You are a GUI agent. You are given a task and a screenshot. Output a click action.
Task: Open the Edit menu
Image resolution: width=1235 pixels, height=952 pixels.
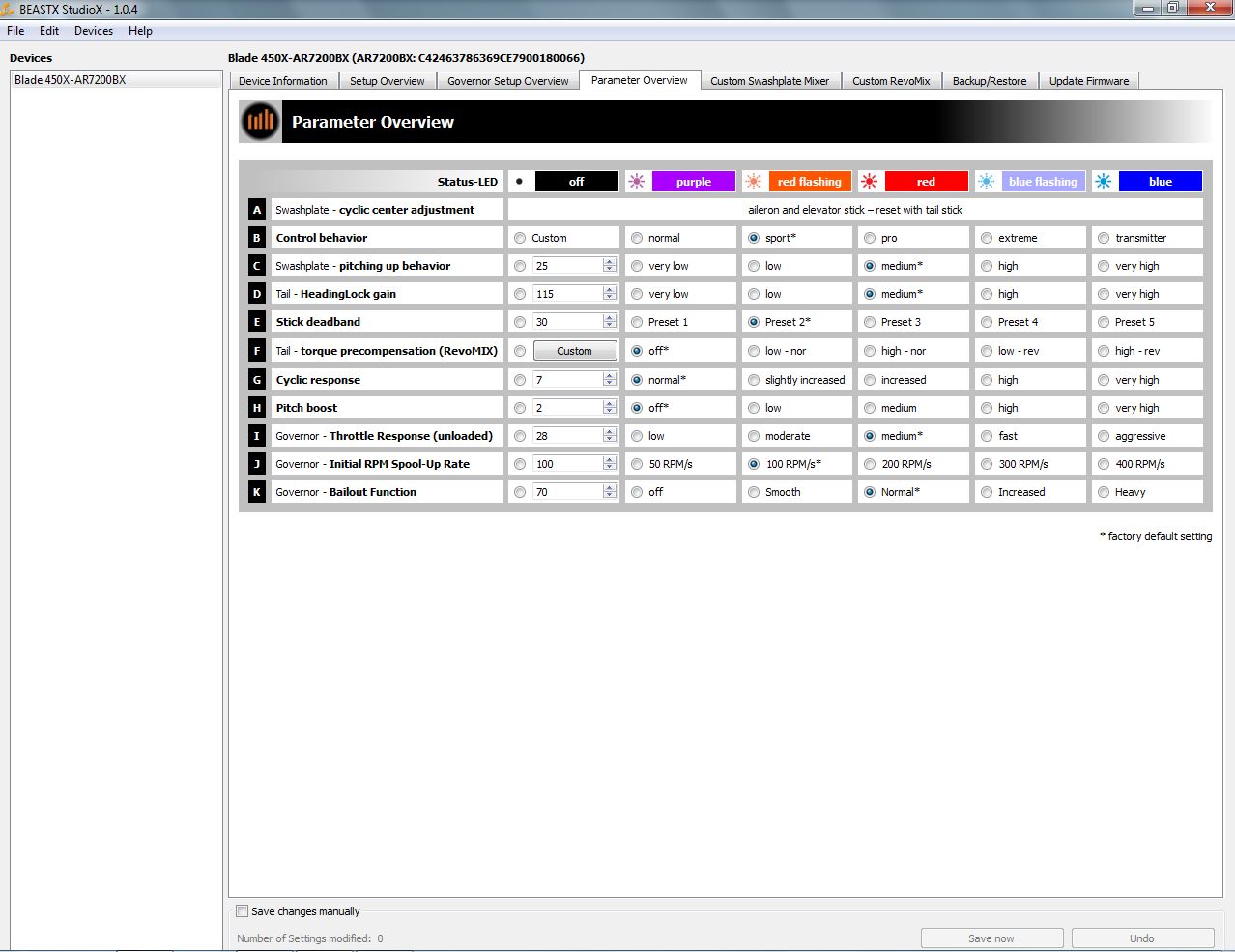pos(49,31)
